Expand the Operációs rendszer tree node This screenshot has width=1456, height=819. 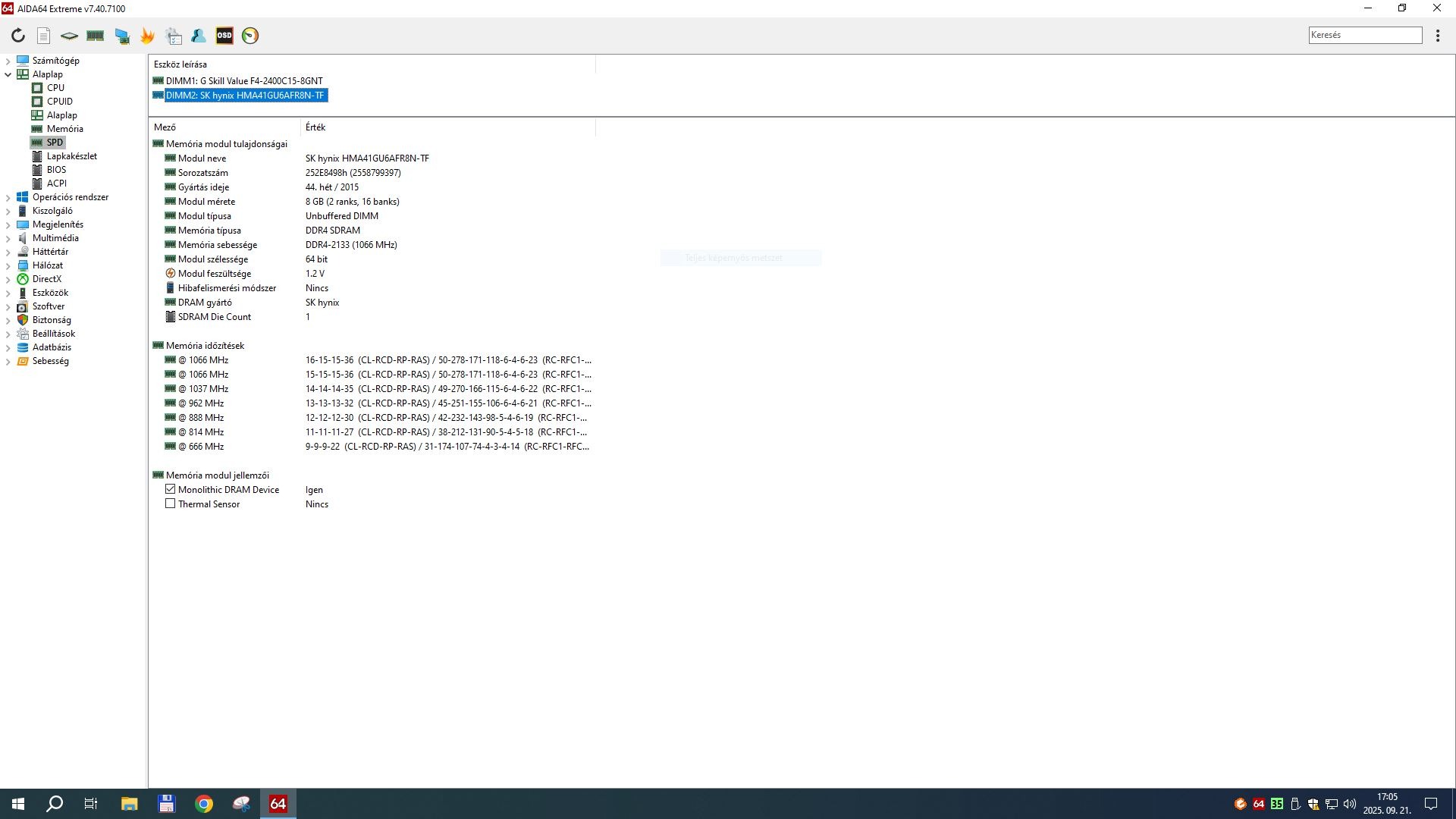coord(8,197)
